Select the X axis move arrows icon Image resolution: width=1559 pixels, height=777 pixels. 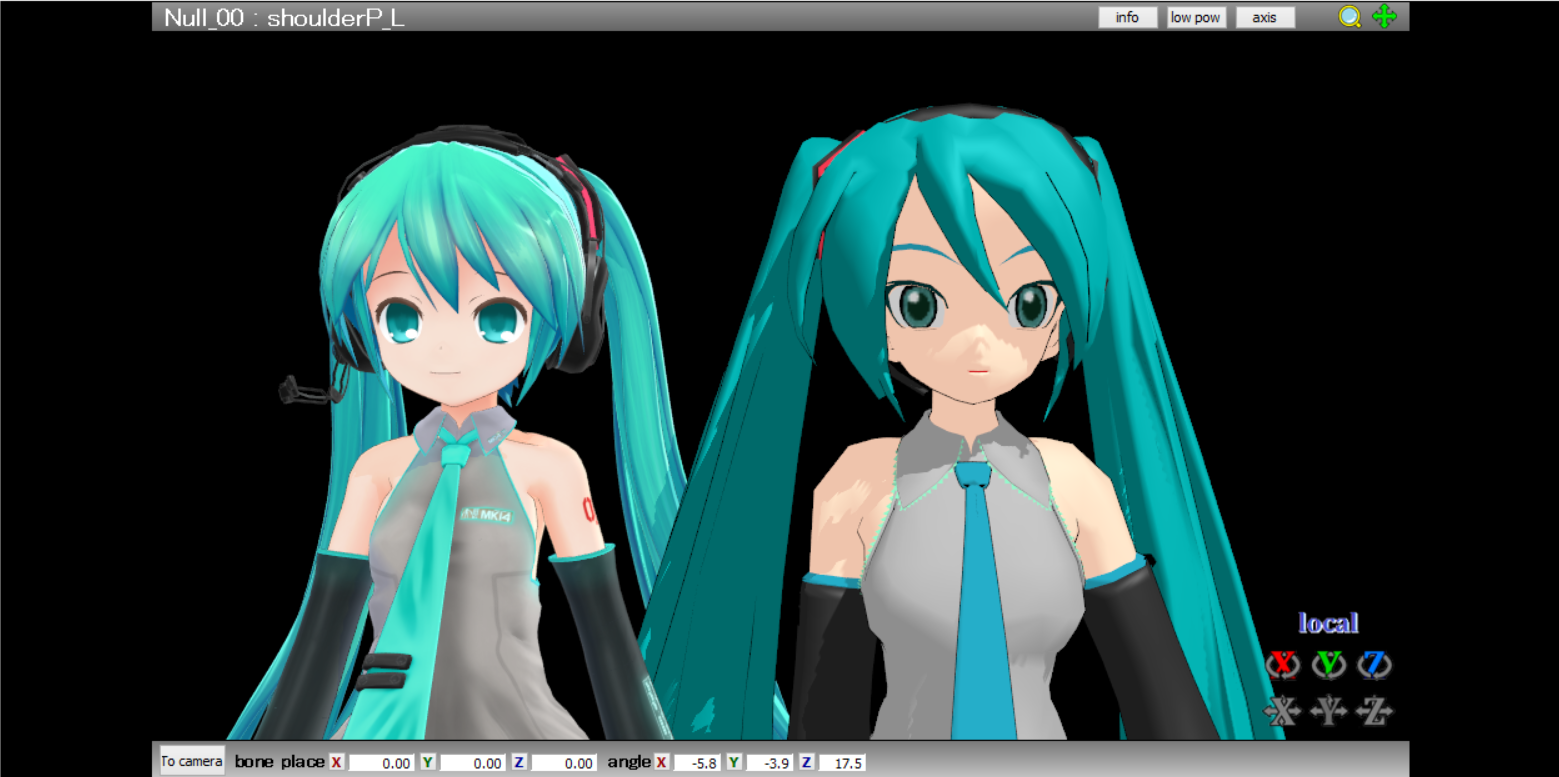pyautogui.click(x=1285, y=710)
